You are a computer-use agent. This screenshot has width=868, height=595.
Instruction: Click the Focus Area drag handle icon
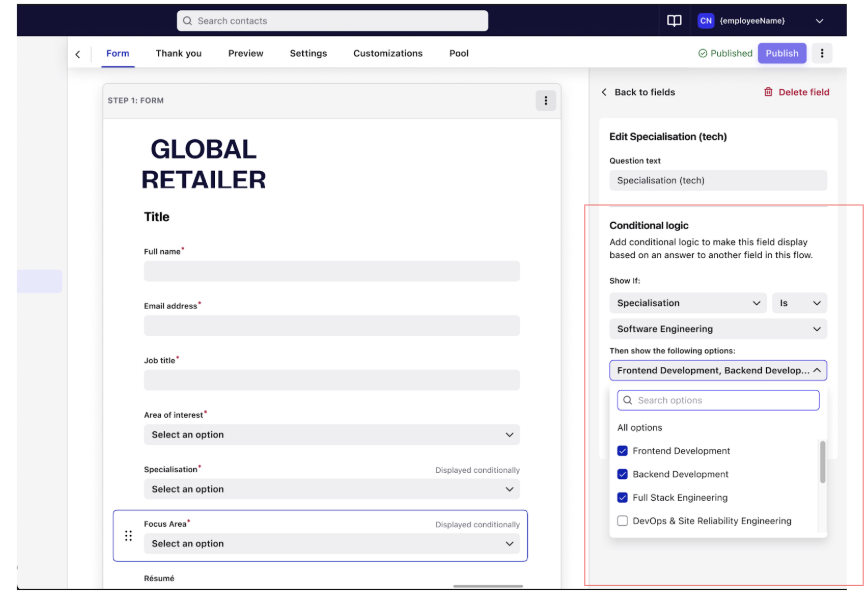pos(128,536)
